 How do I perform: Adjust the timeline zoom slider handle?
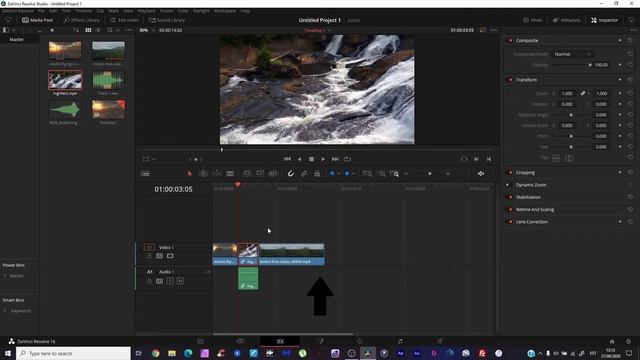[x=429, y=173]
